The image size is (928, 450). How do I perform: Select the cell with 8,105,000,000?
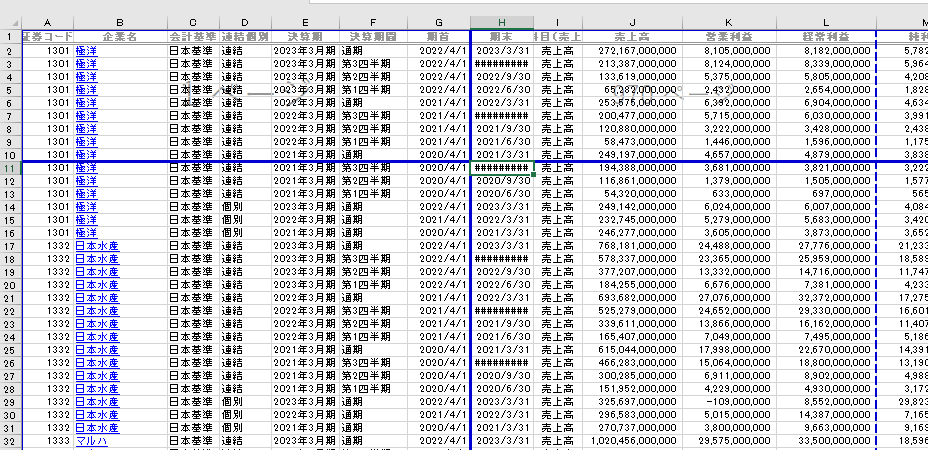point(729,50)
